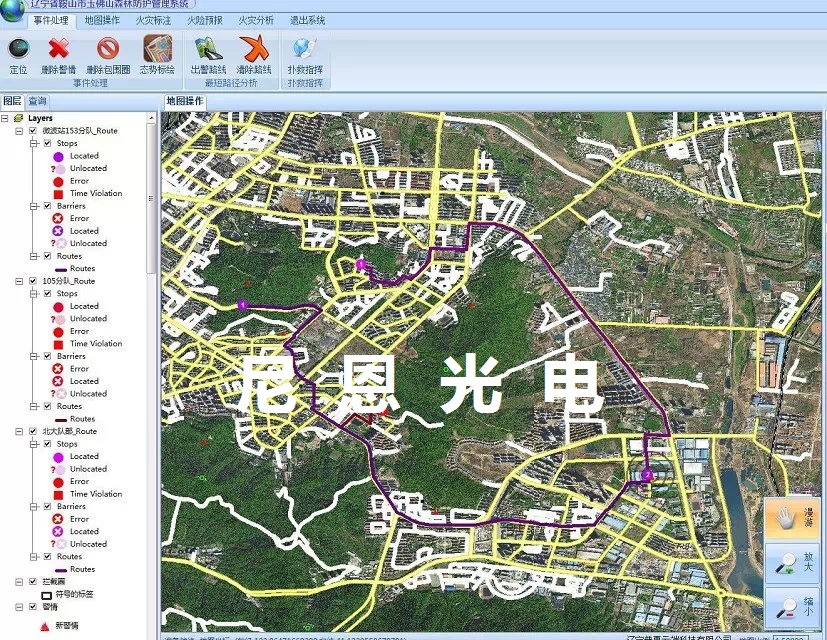Open the 火险预报 ribbon tab
The image size is (827, 640).
click(203, 20)
